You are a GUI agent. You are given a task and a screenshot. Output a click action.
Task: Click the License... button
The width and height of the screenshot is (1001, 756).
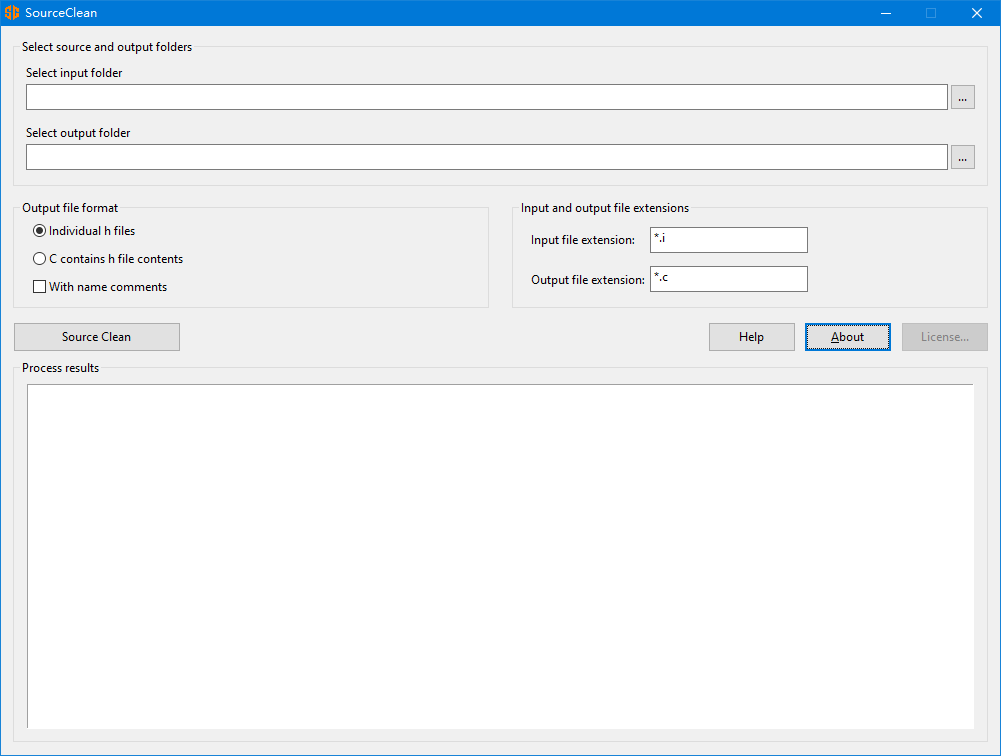tap(944, 337)
